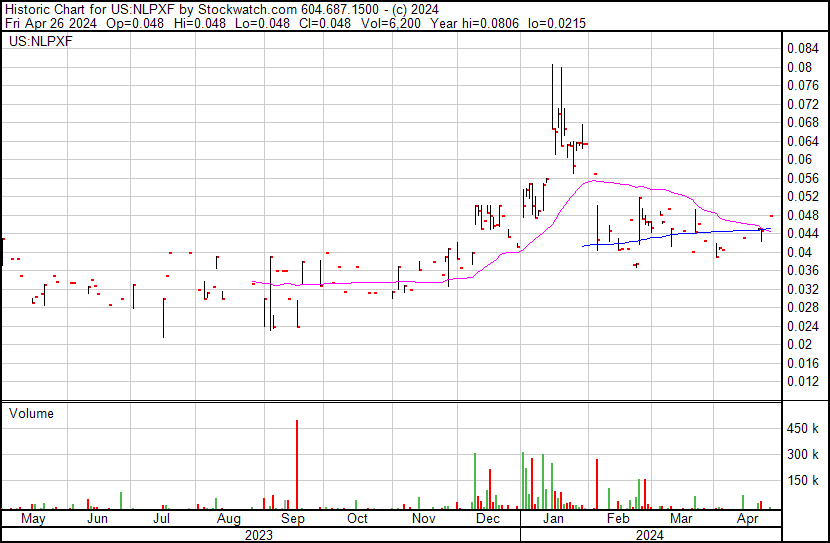Click the 0.028 price axis value

click(x=803, y=307)
